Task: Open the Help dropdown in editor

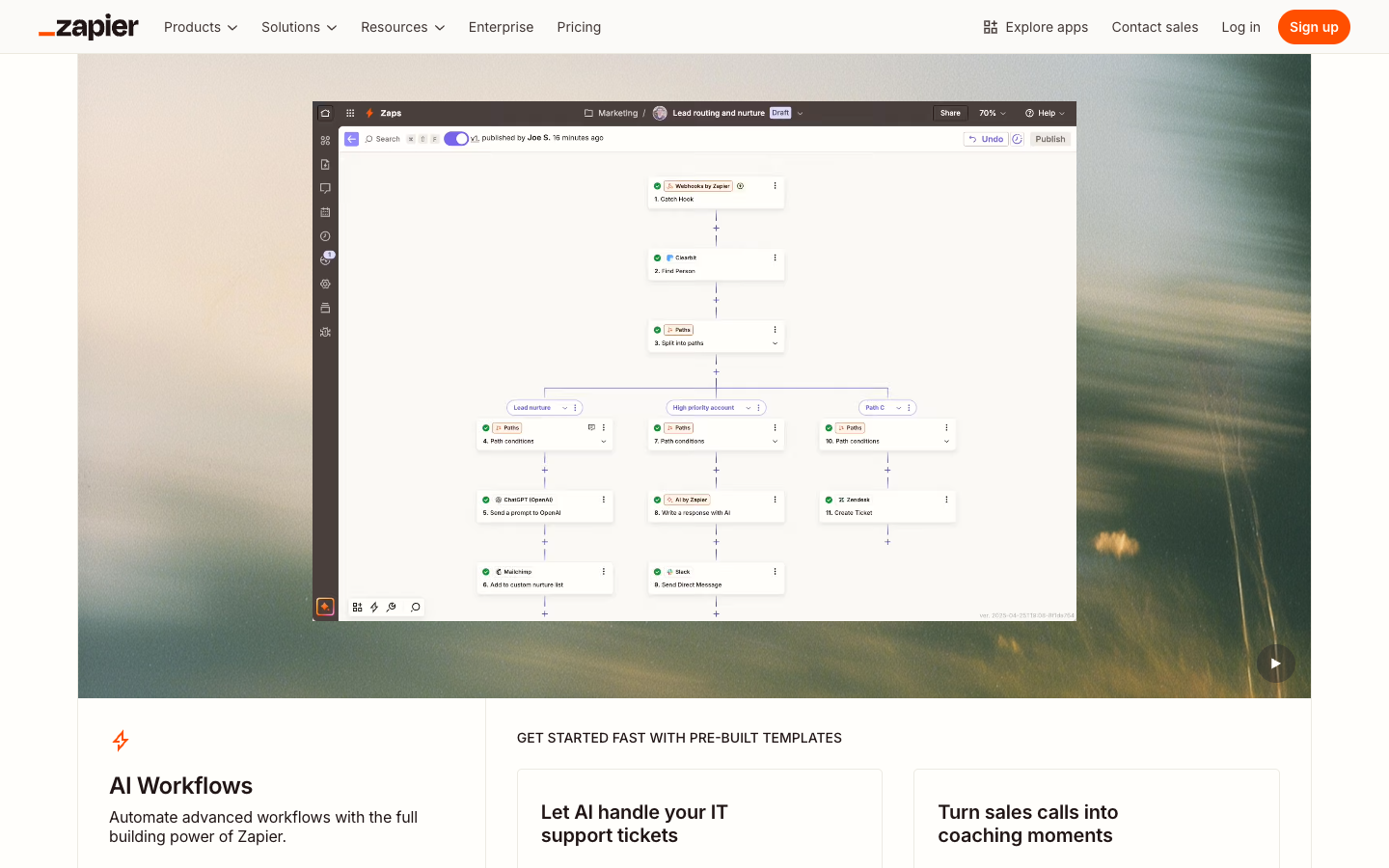Action: tap(1045, 113)
